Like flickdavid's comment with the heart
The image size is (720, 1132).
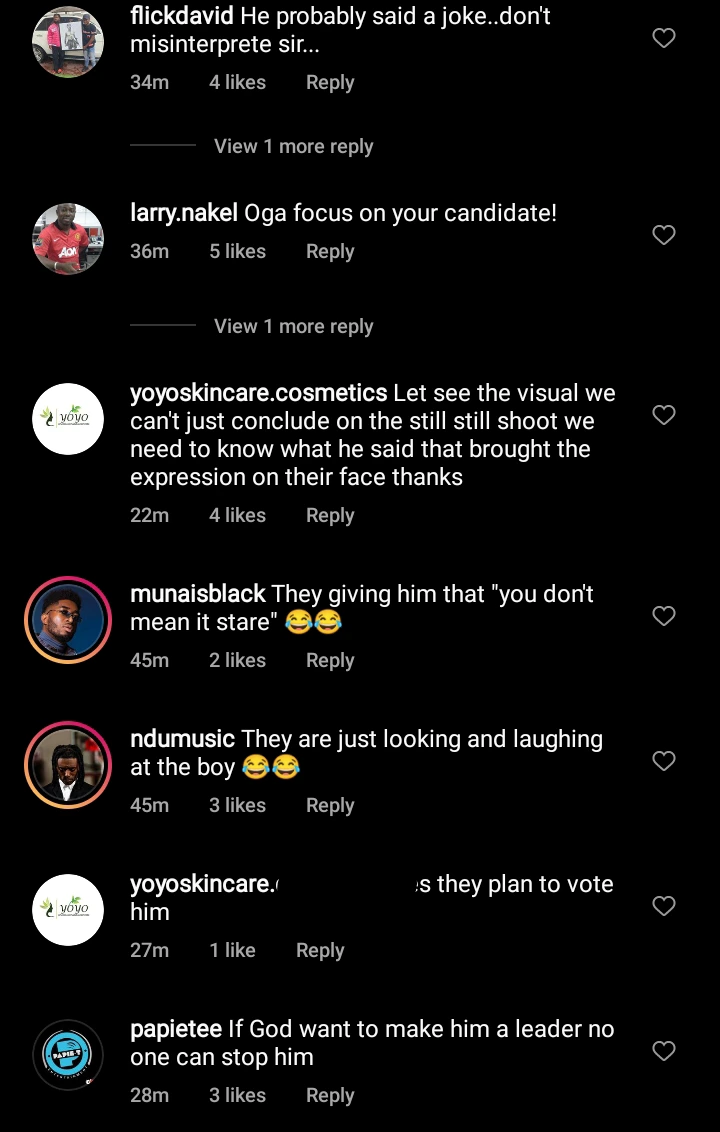click(664, 38)
